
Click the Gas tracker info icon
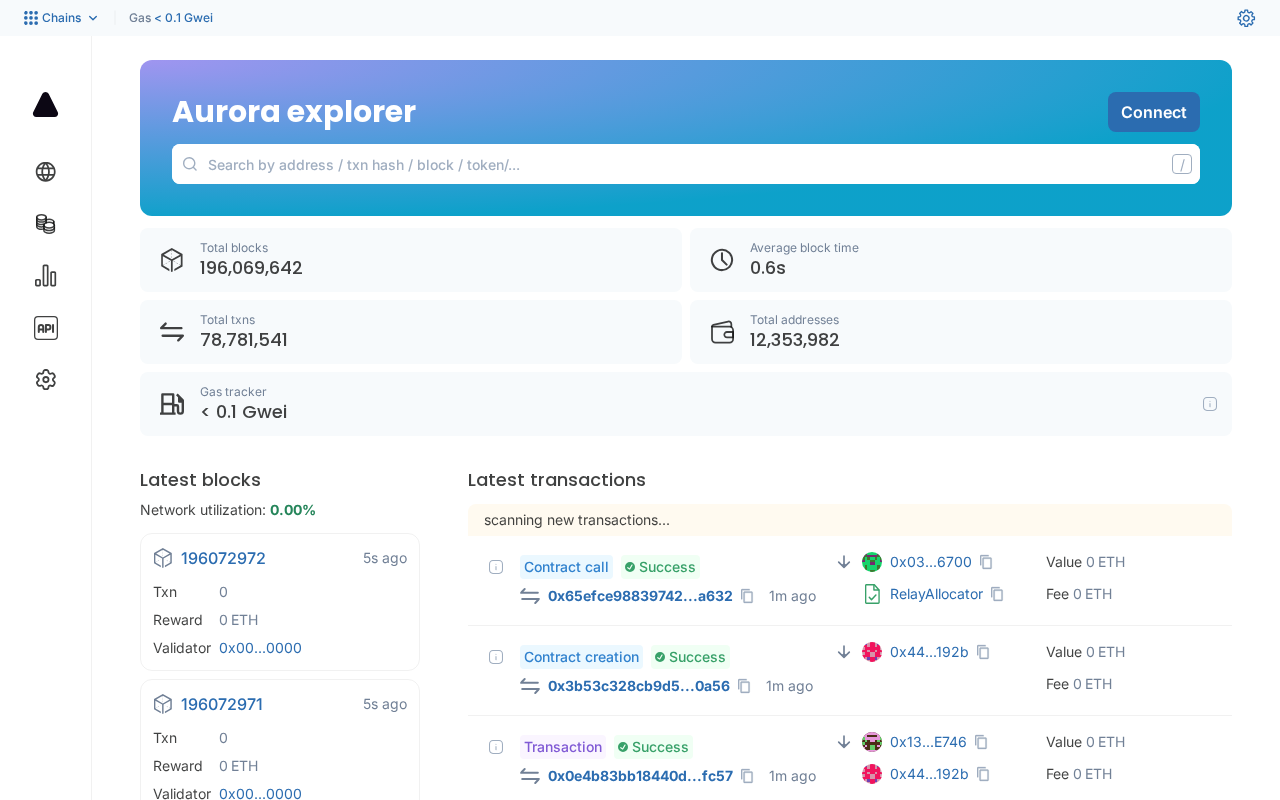pos(1210,404)
